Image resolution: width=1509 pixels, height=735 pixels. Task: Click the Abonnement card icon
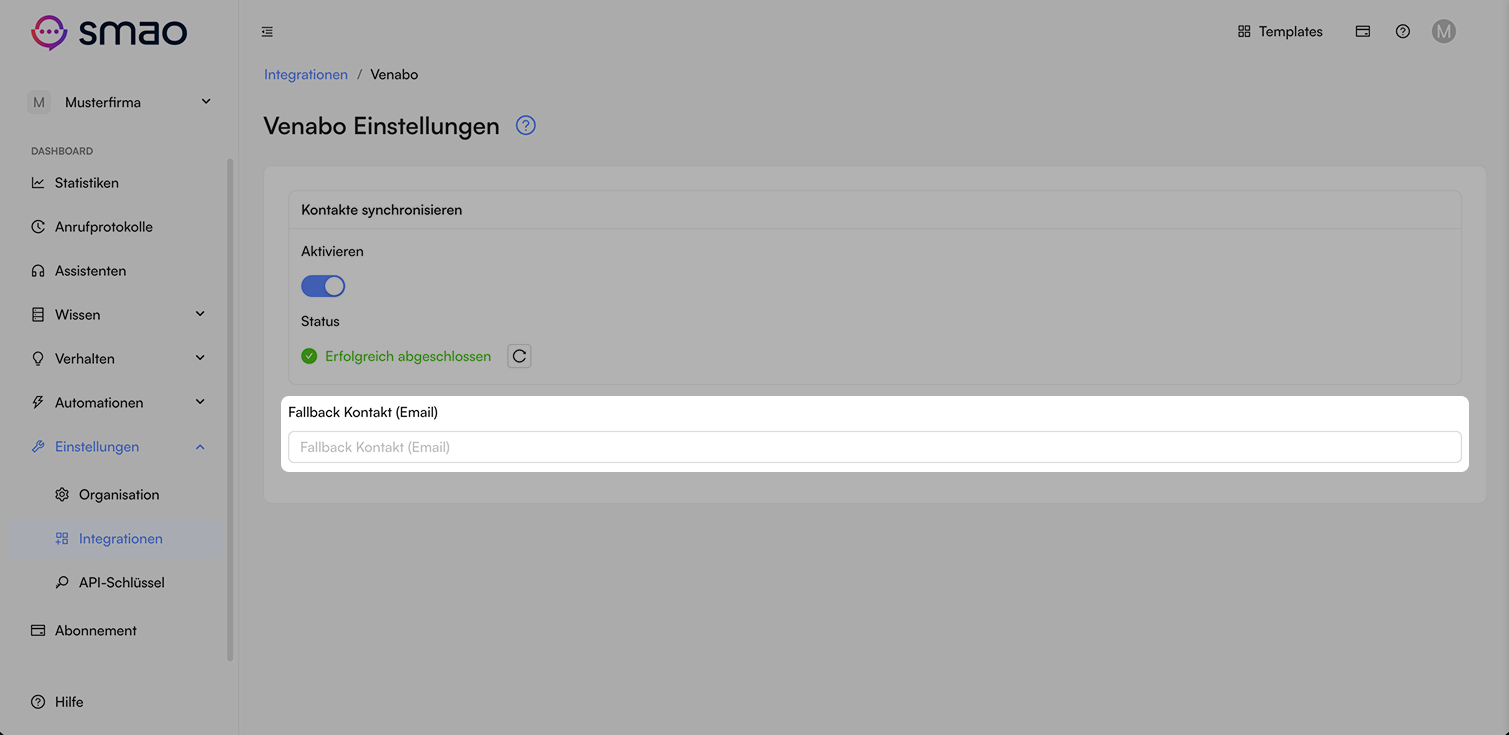coord(38,631)
